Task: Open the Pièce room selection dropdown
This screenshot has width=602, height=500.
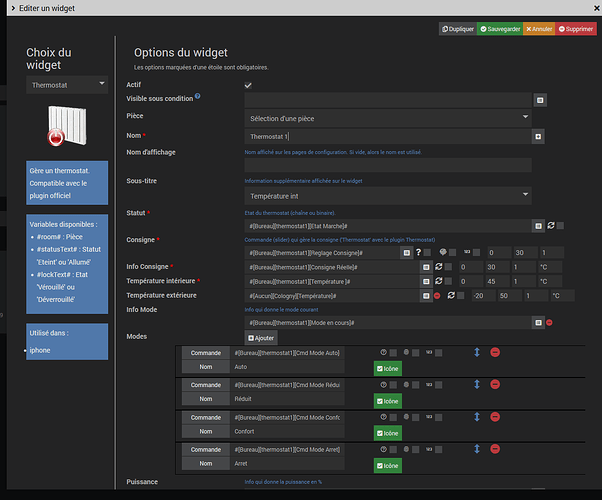Action: pos(387,118)
